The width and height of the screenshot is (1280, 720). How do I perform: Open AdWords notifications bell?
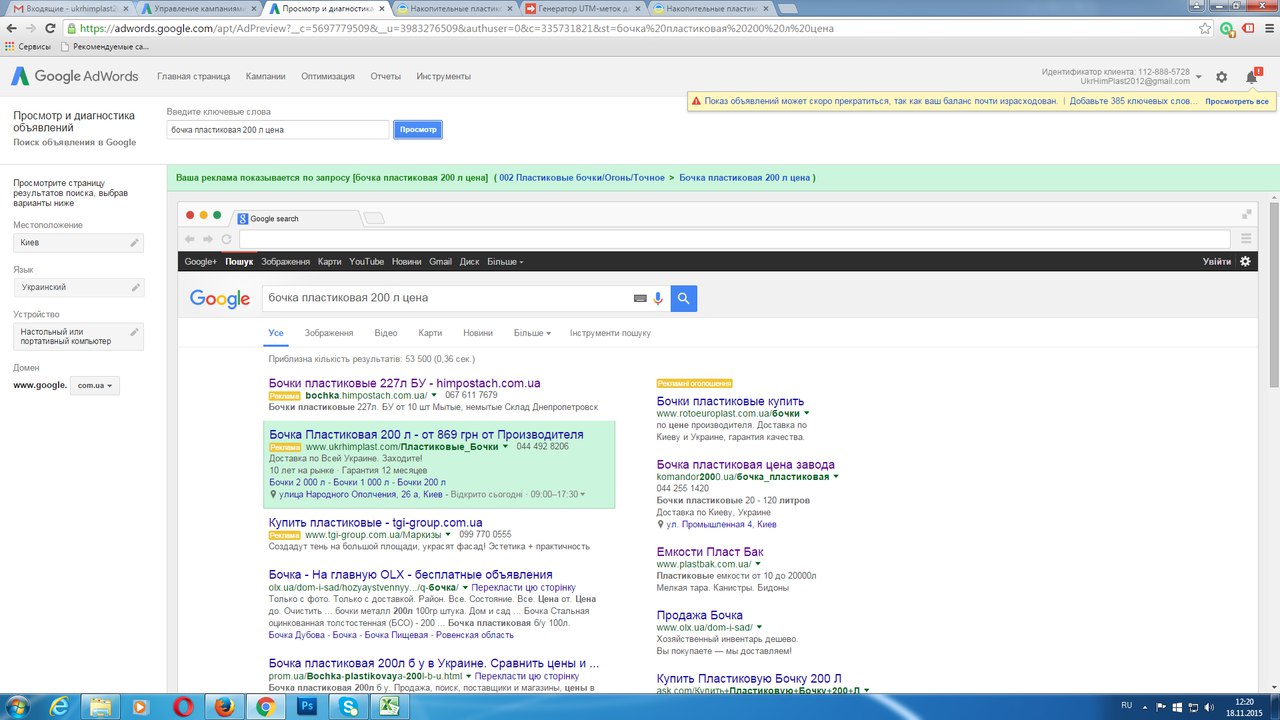point(1251,76)
